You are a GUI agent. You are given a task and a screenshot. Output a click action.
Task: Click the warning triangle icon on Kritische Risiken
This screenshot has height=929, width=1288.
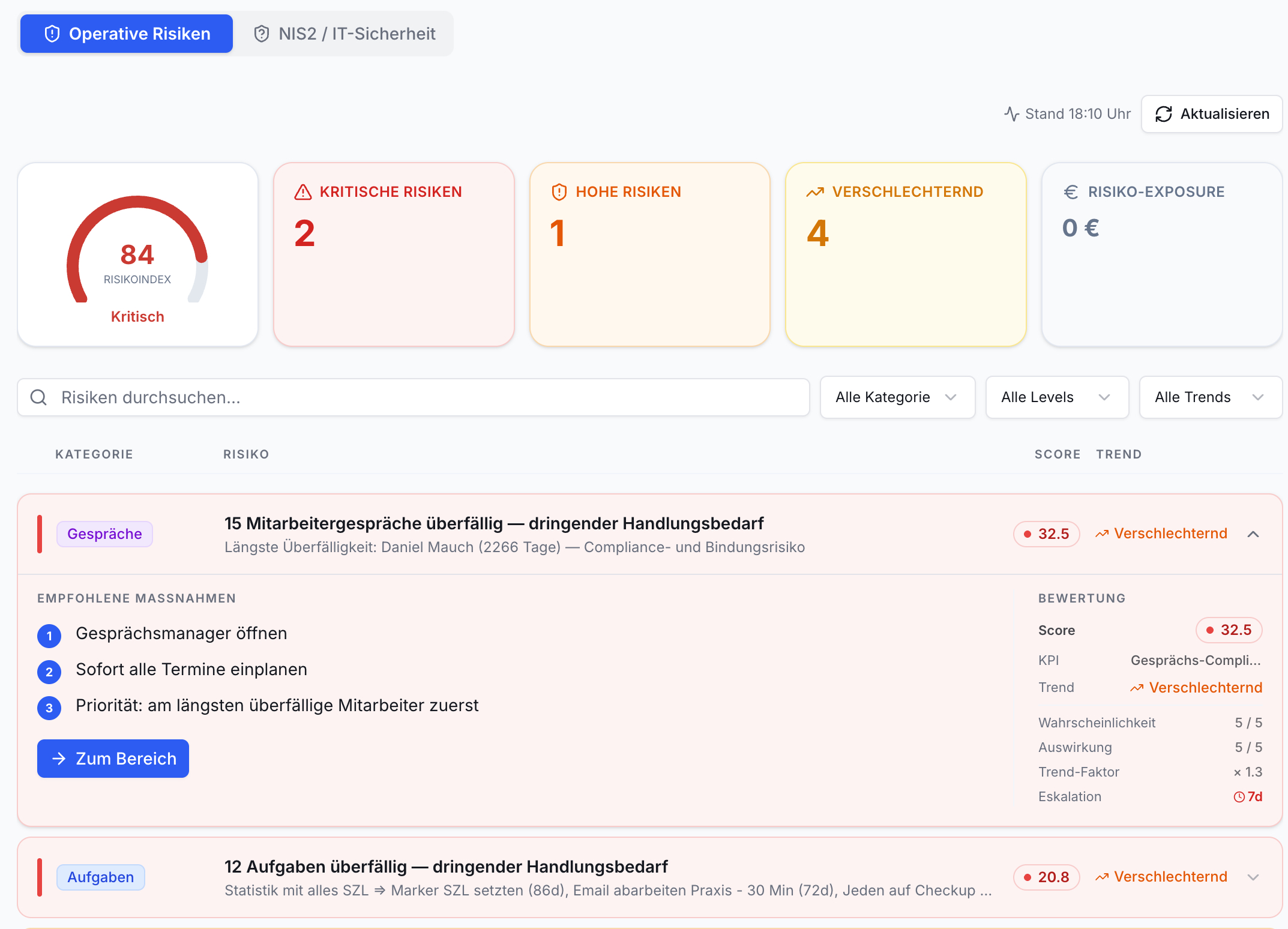click(x=303, y=192)
